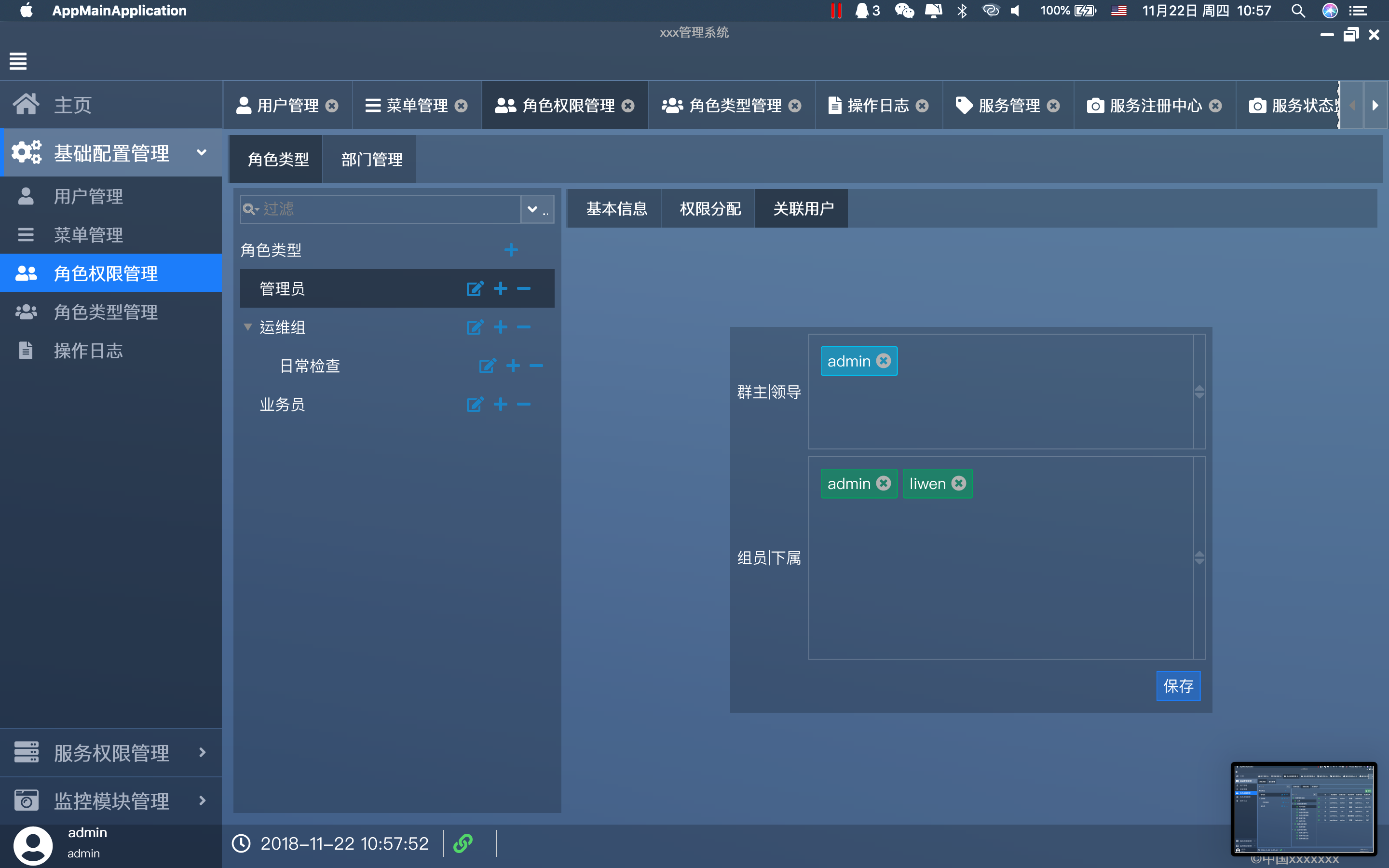Open the hamburger menu below the title bar
The image size is (1389, 868).
click(18, 61)
